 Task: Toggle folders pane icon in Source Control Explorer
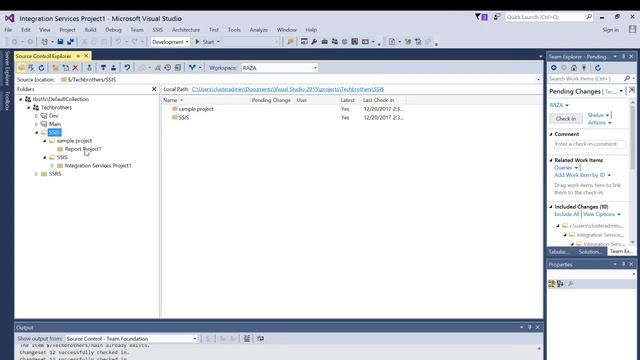pyautogui.click(x=21, y=68)
